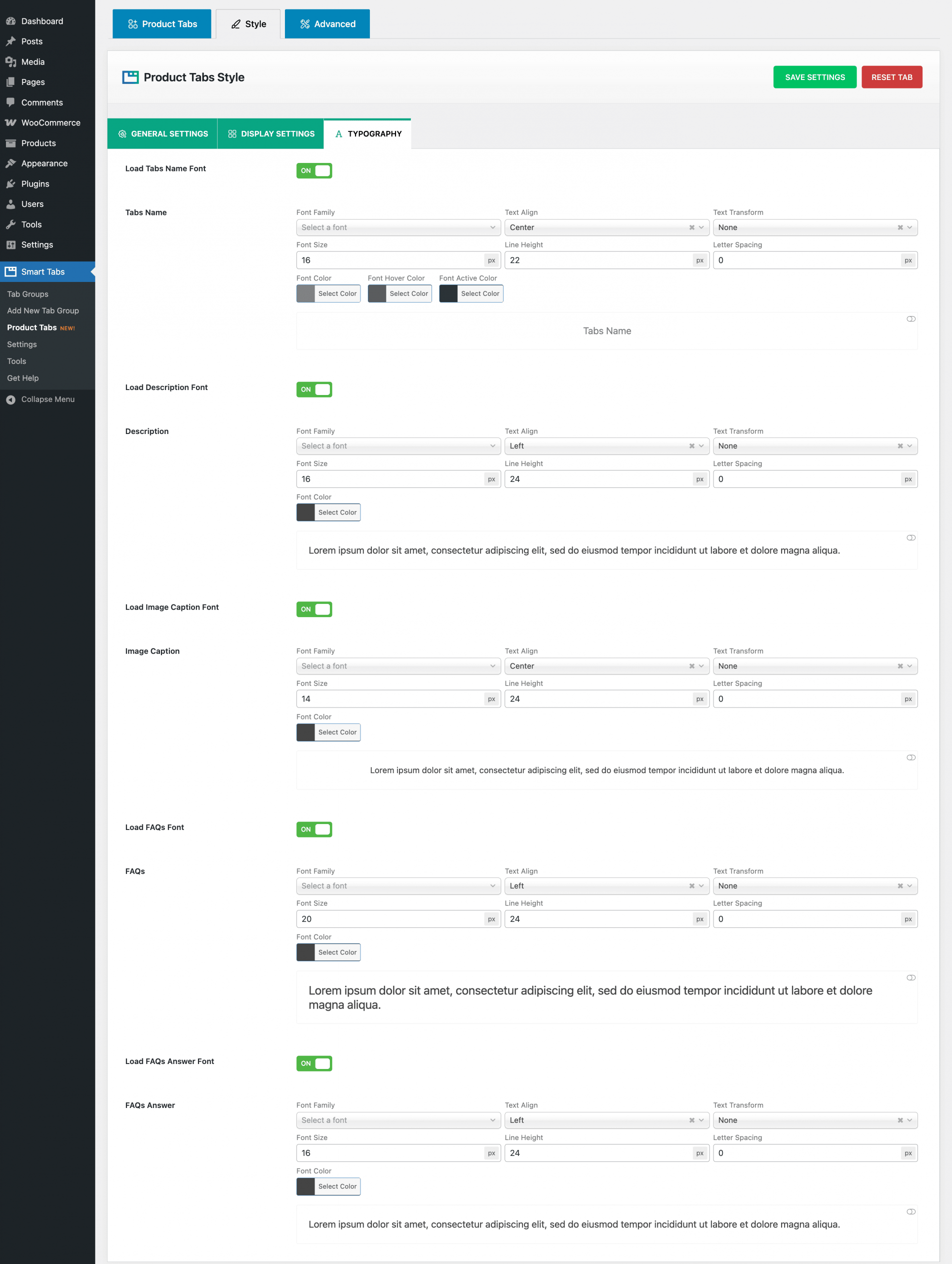Switch to General Settings tab
This screenshot has height=1264, width=952.
coord(162,134)
